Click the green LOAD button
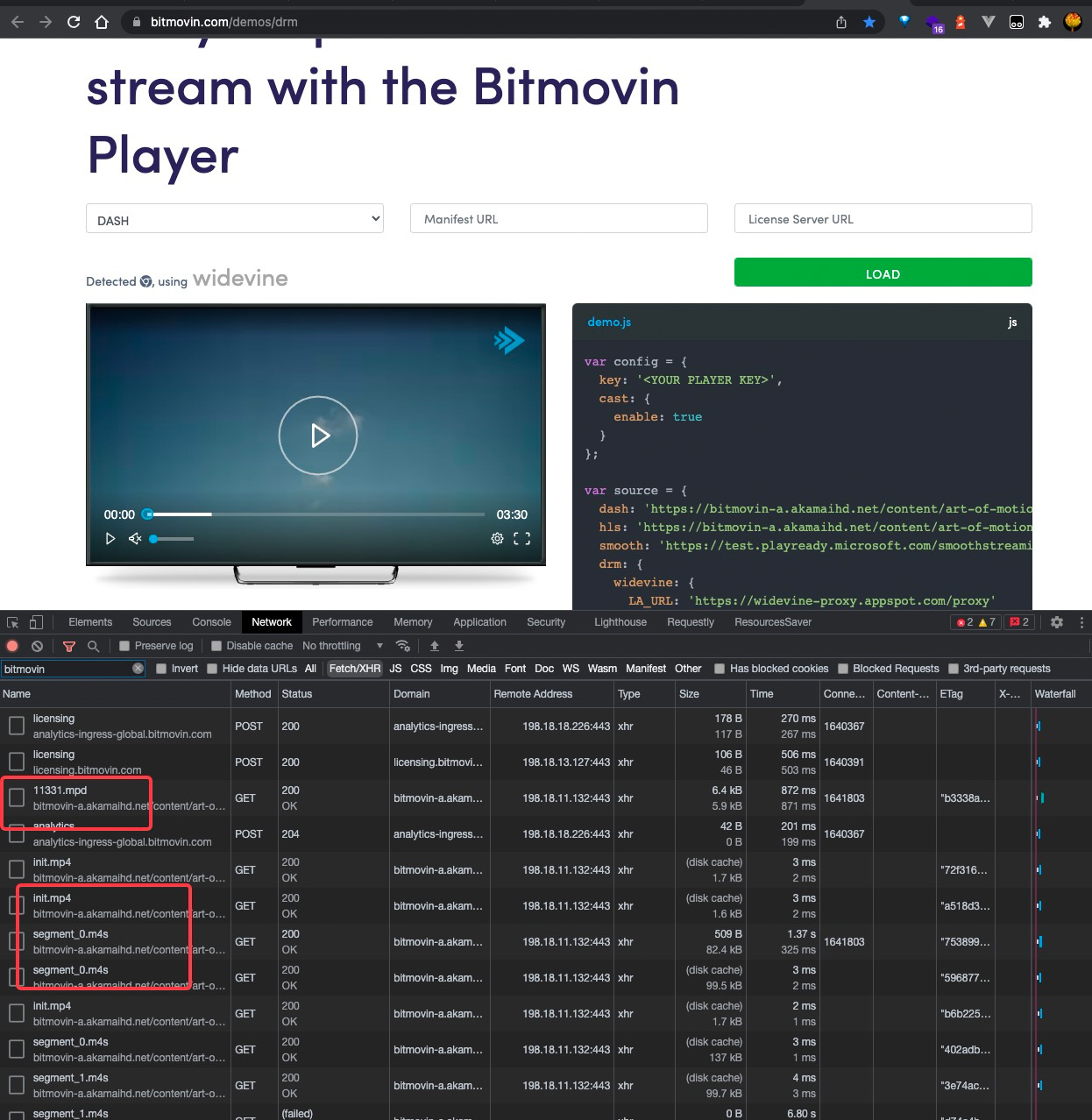Viewport: 1092px width, 1120px height. 883,273
